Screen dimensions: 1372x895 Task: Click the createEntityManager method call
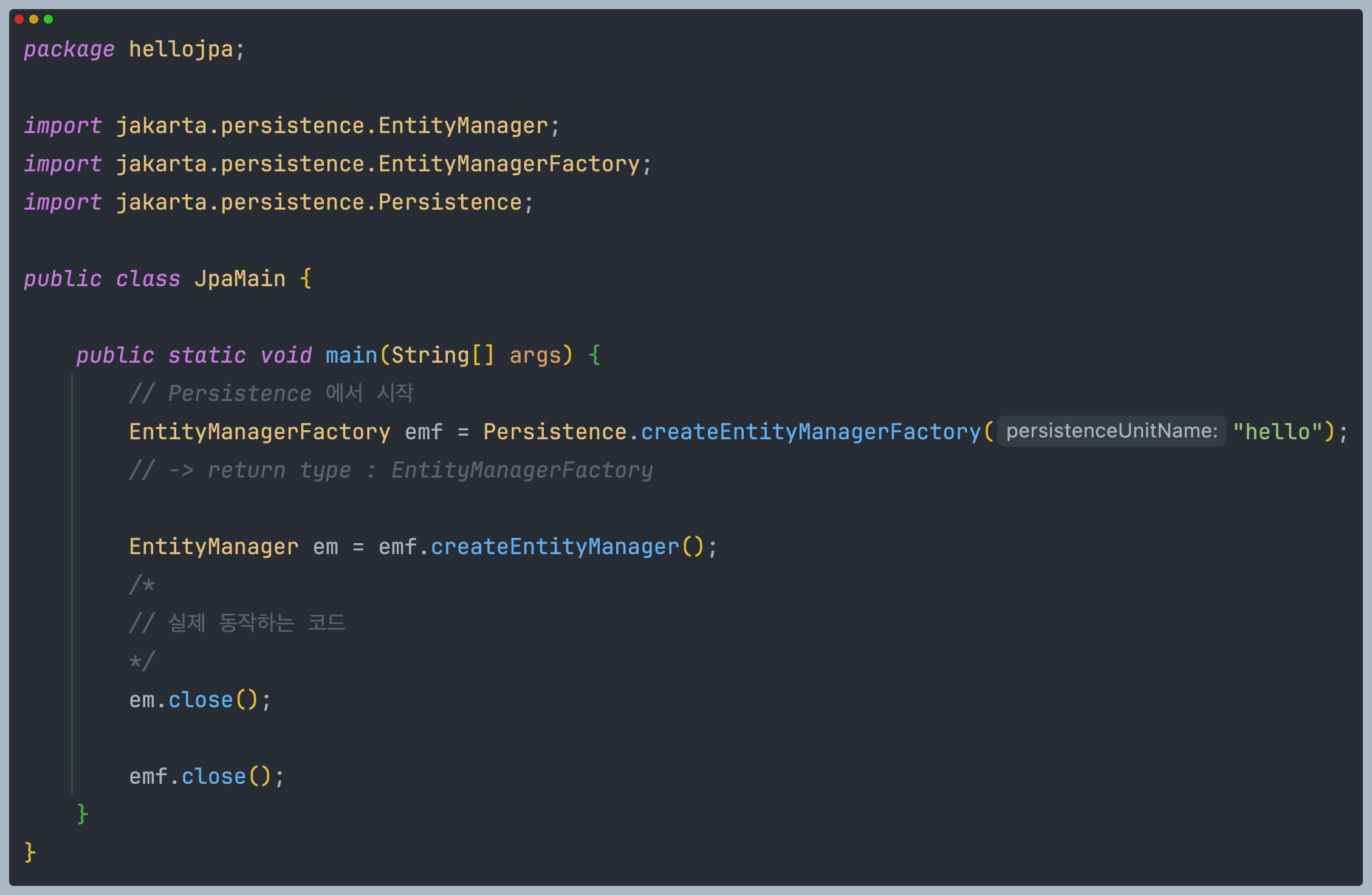click(x=555, y=546)
